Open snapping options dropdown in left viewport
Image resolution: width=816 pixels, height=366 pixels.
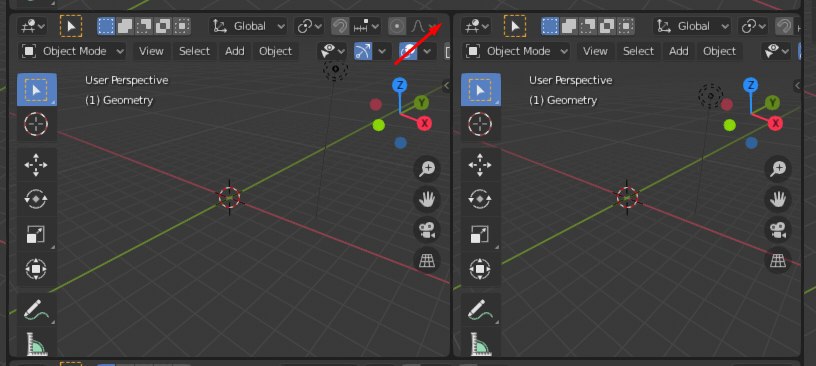[x=366, y=26]
